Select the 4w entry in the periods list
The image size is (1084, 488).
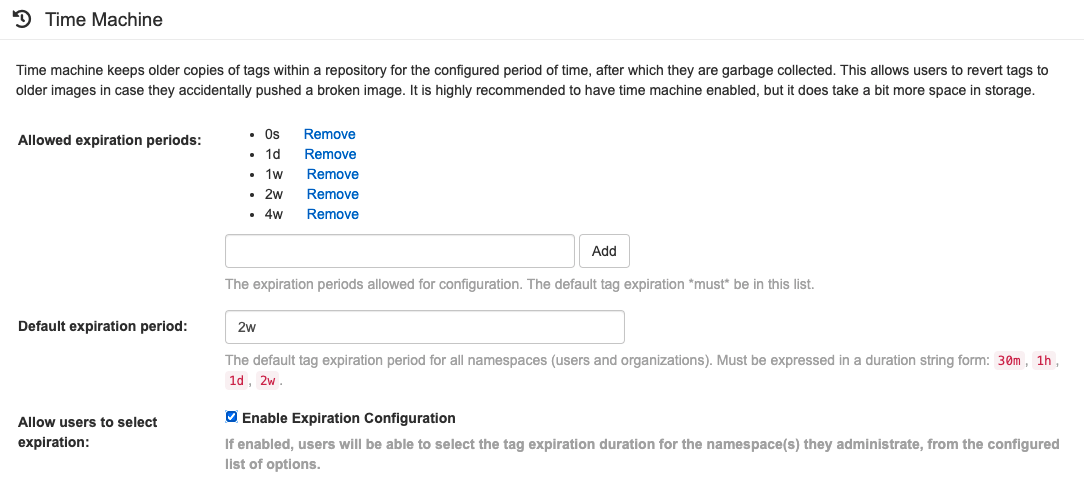tap(273, 214)
